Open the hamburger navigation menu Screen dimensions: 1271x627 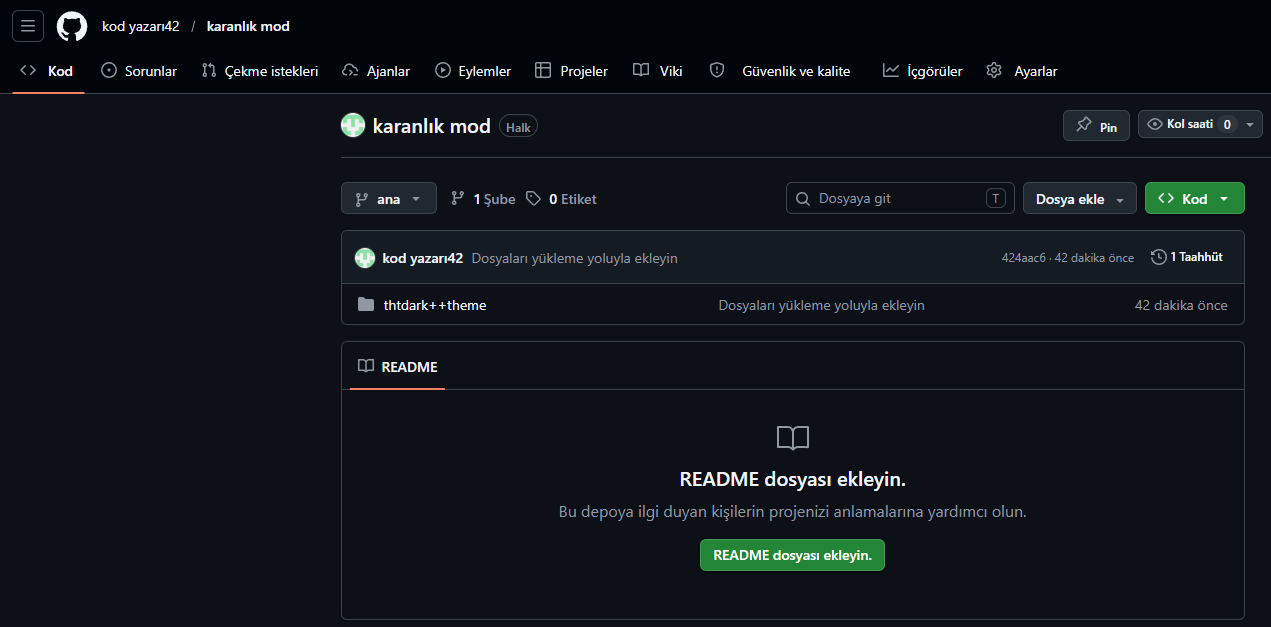28,26
